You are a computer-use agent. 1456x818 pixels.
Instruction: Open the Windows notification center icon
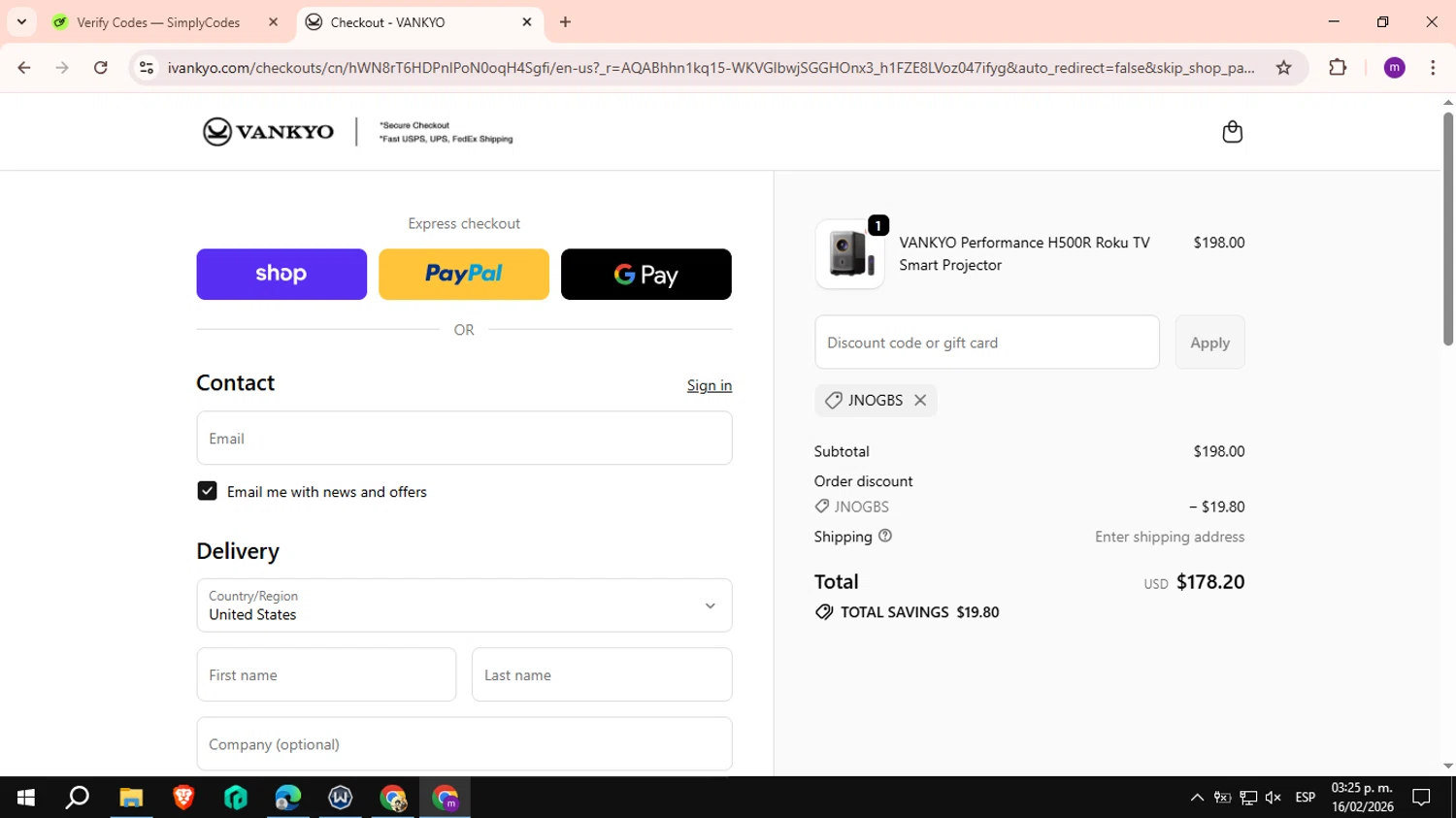pos(1422,798)
